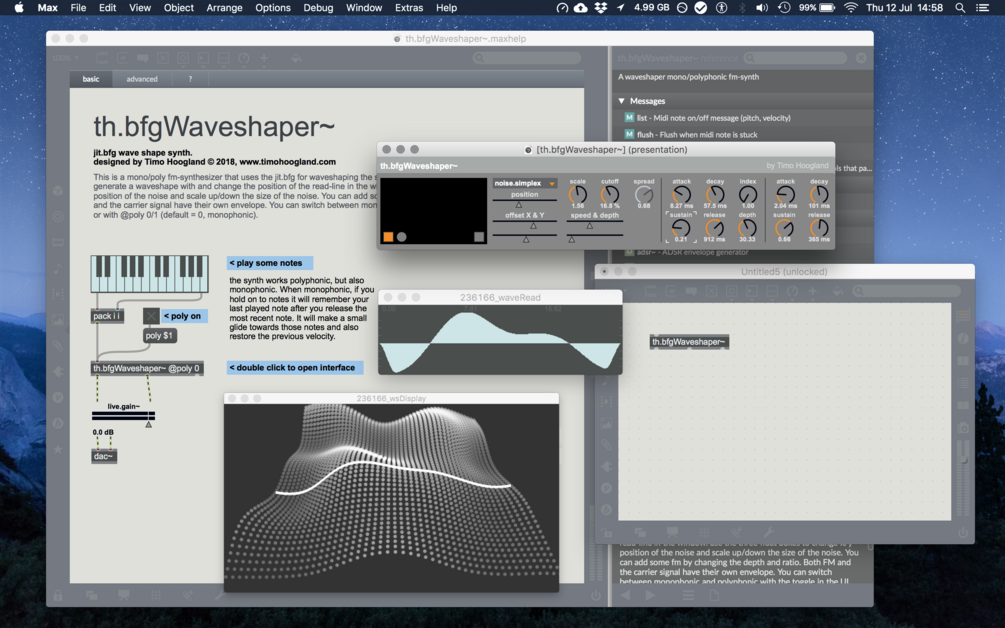1005x628 pixels.
Task: Toggle the grey circle button in synth display
Action: (x=402, y=236)
